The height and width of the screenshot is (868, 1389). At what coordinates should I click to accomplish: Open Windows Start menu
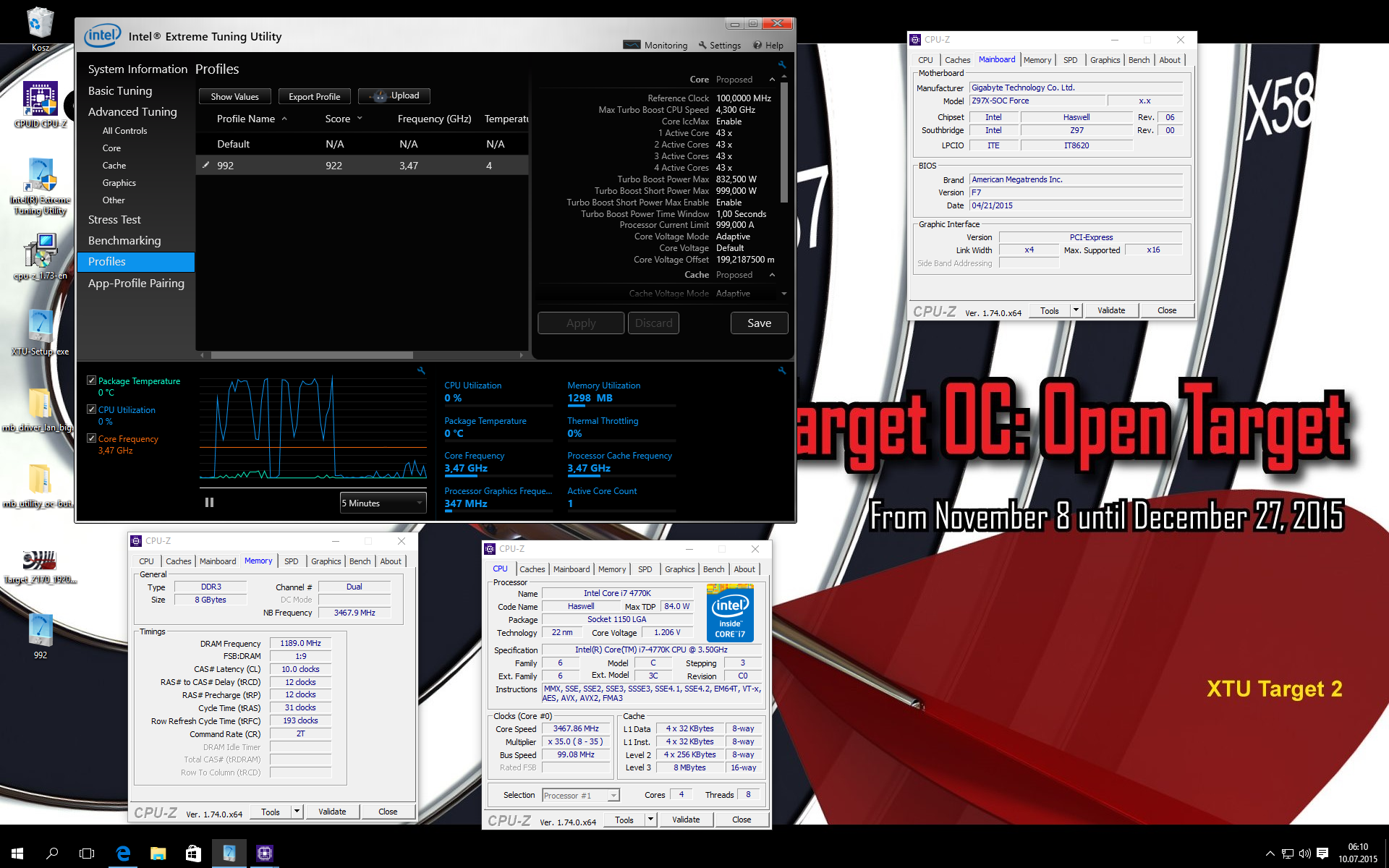pyautogui.click(x=17, y=854)
